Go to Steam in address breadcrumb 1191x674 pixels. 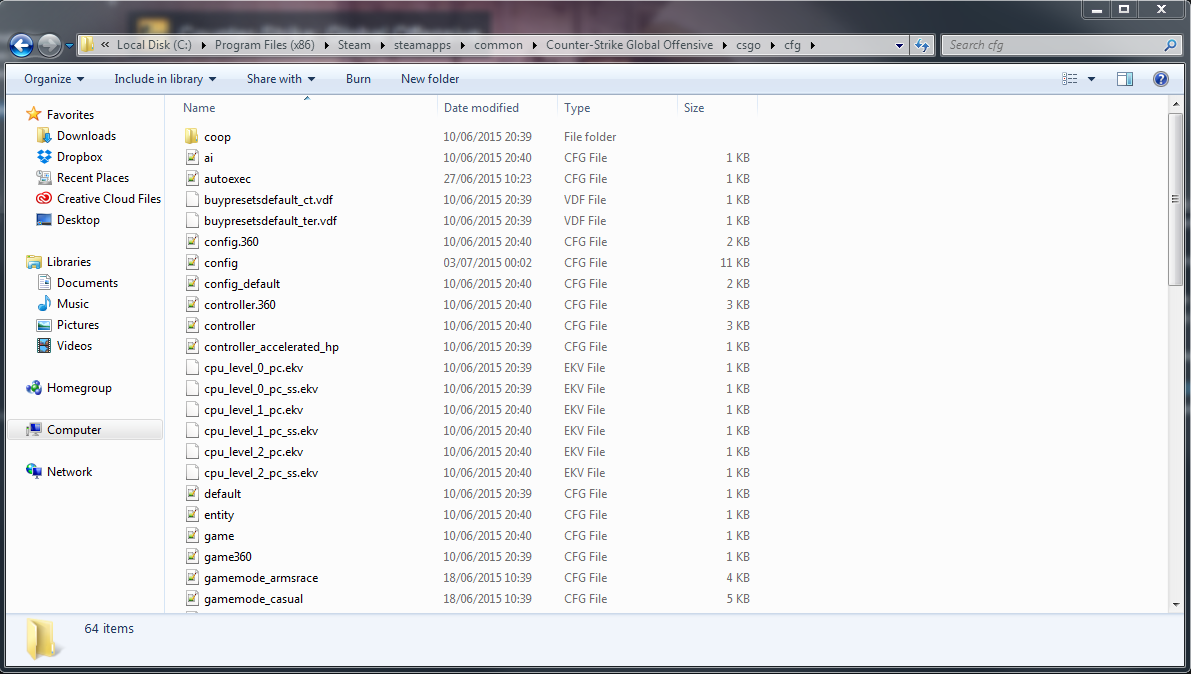(x=354, y=45)
